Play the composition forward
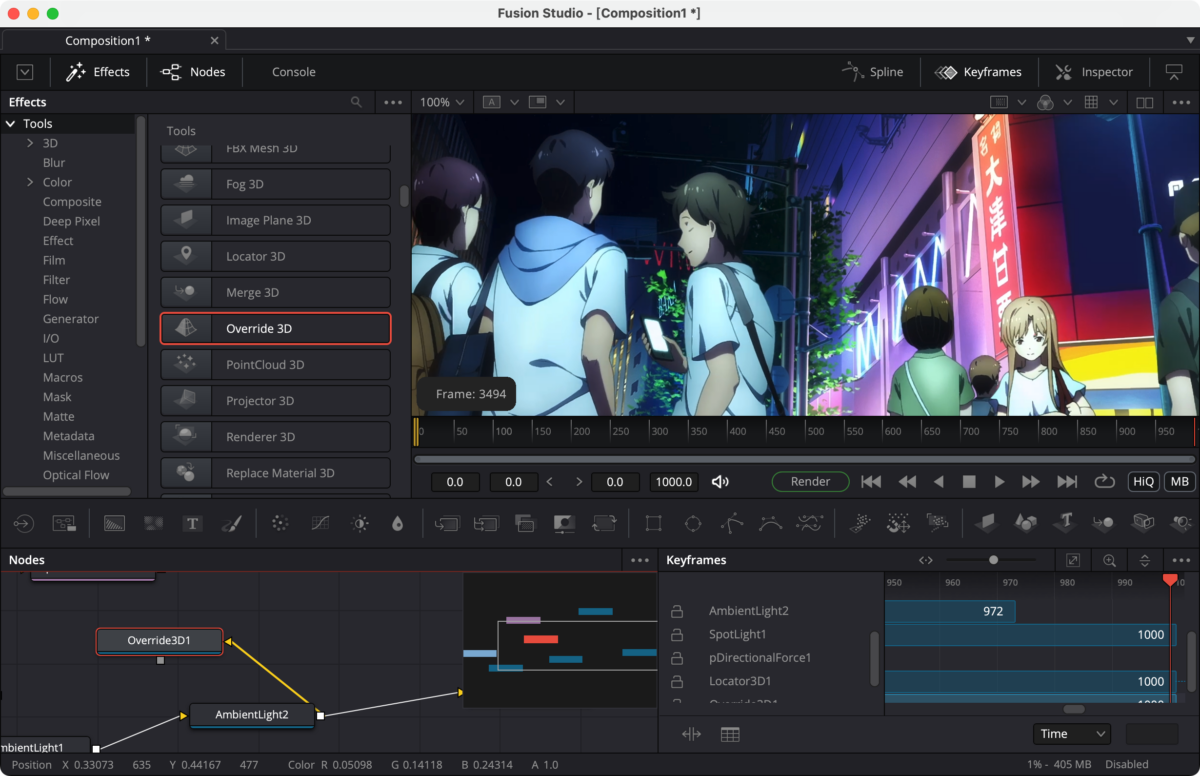The width and height of the screenshot is (1200, 776). [x=999, y=482]
